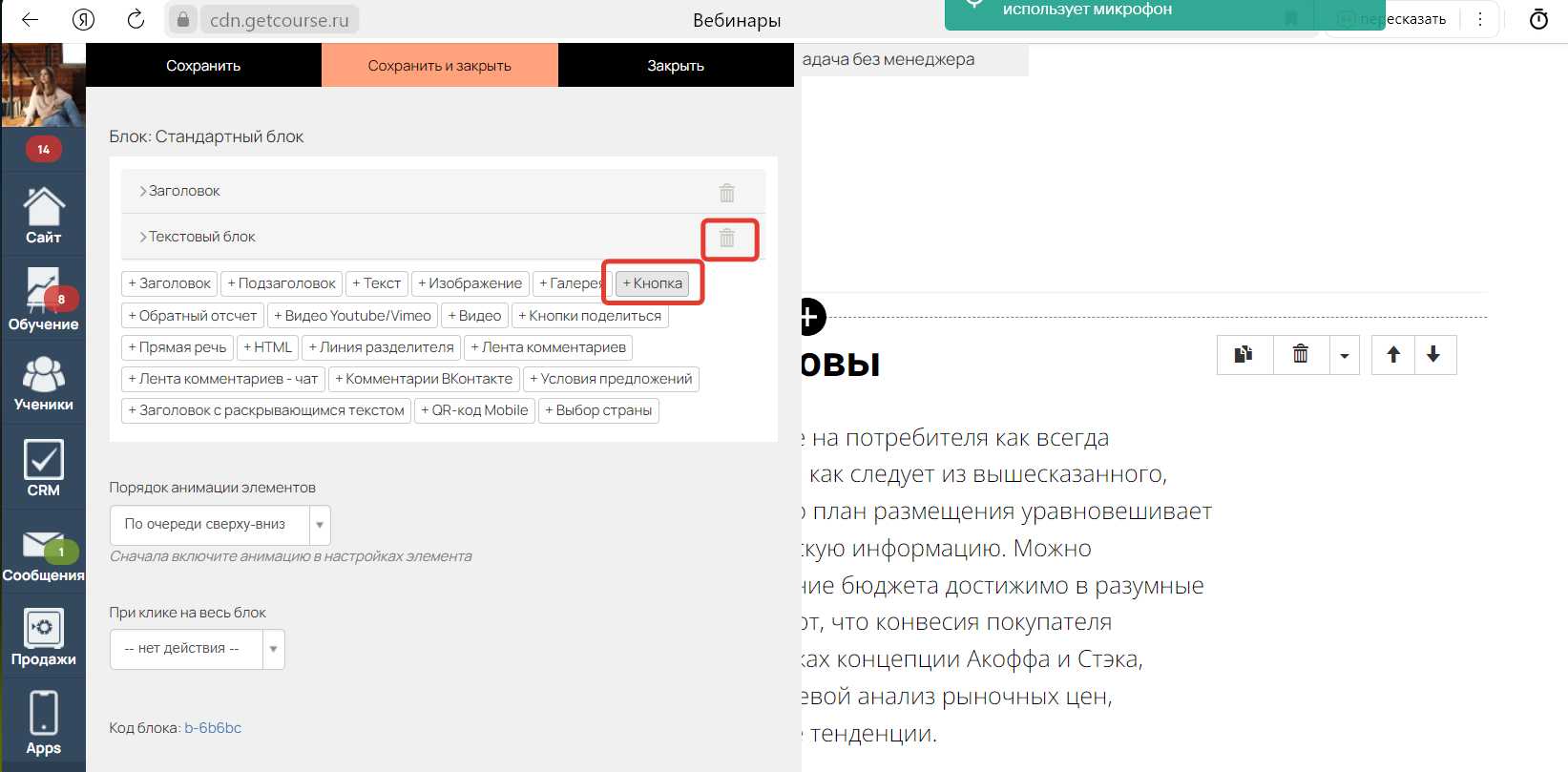The width and height of the screenshot is (1568, 772).
Task: Go to Ученики in sidebar
Action: point(43,384)
